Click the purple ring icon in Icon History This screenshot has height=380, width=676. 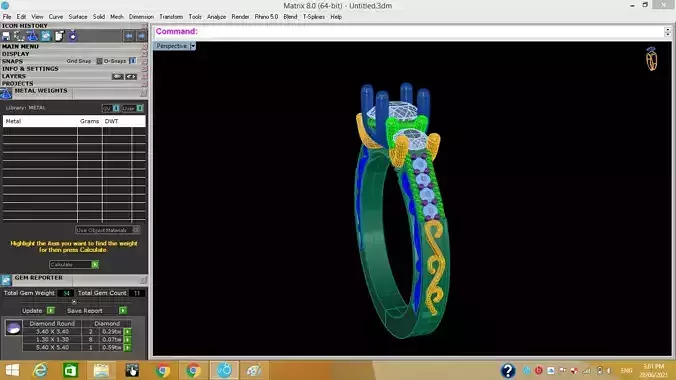72,36
